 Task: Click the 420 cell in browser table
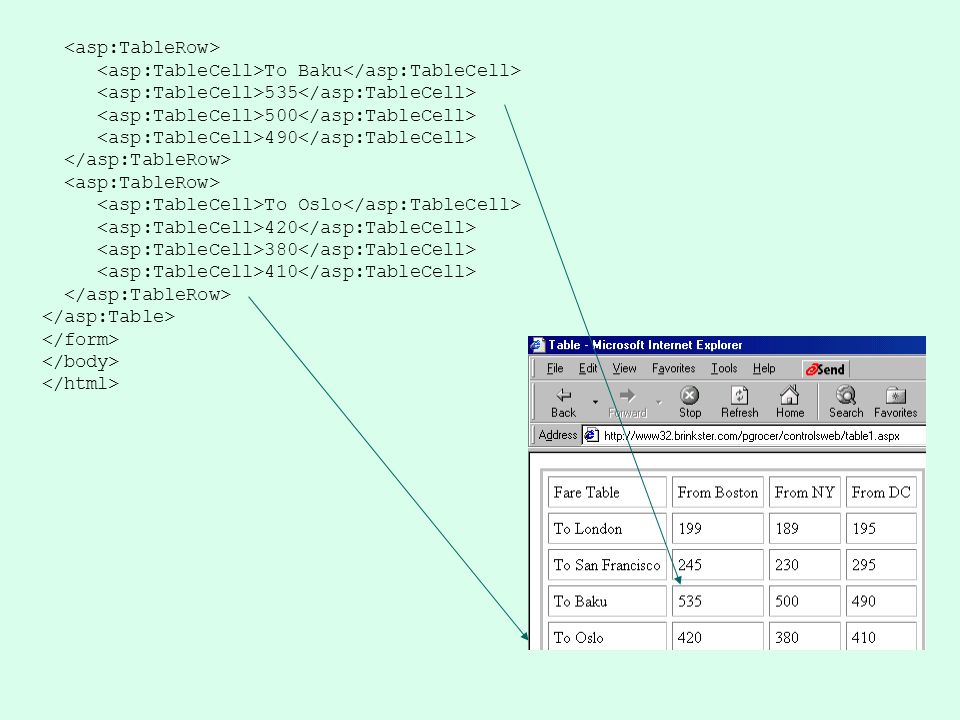click(718, 637)
